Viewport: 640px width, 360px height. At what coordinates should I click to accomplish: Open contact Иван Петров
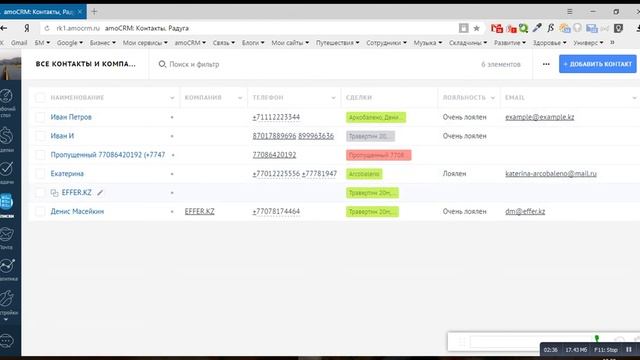71,117
